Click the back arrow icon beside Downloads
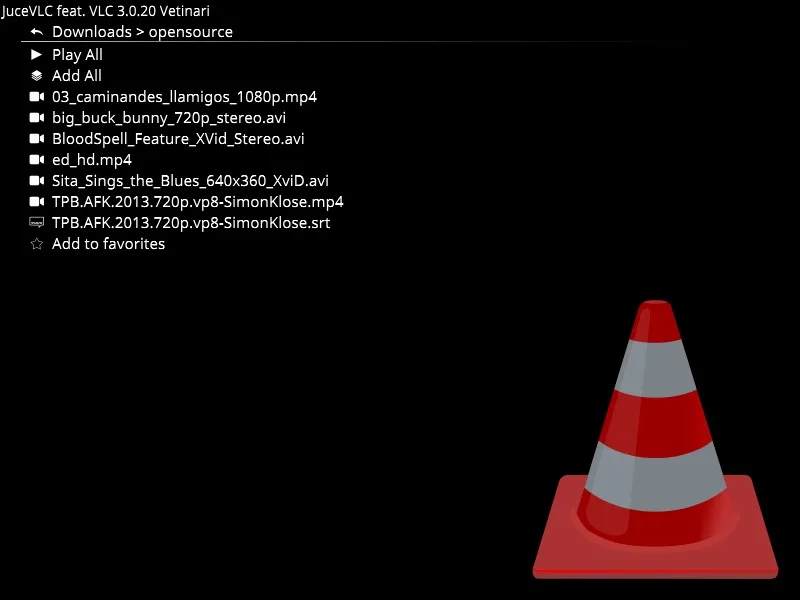The height and width of the screenshot is (600, 800). (37, 32)
